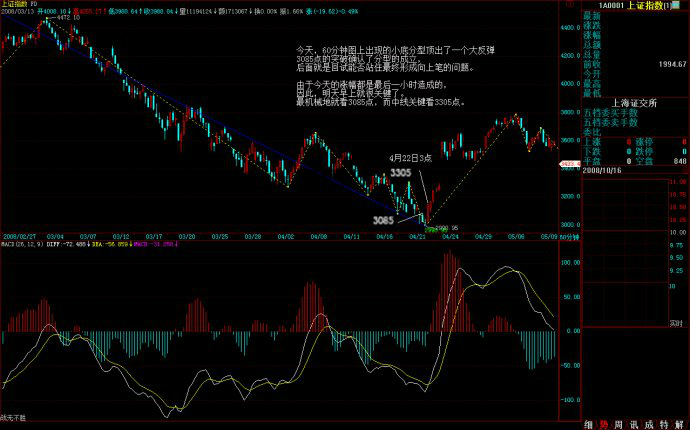
Task: Open the 周 tab
Action: 619,423
